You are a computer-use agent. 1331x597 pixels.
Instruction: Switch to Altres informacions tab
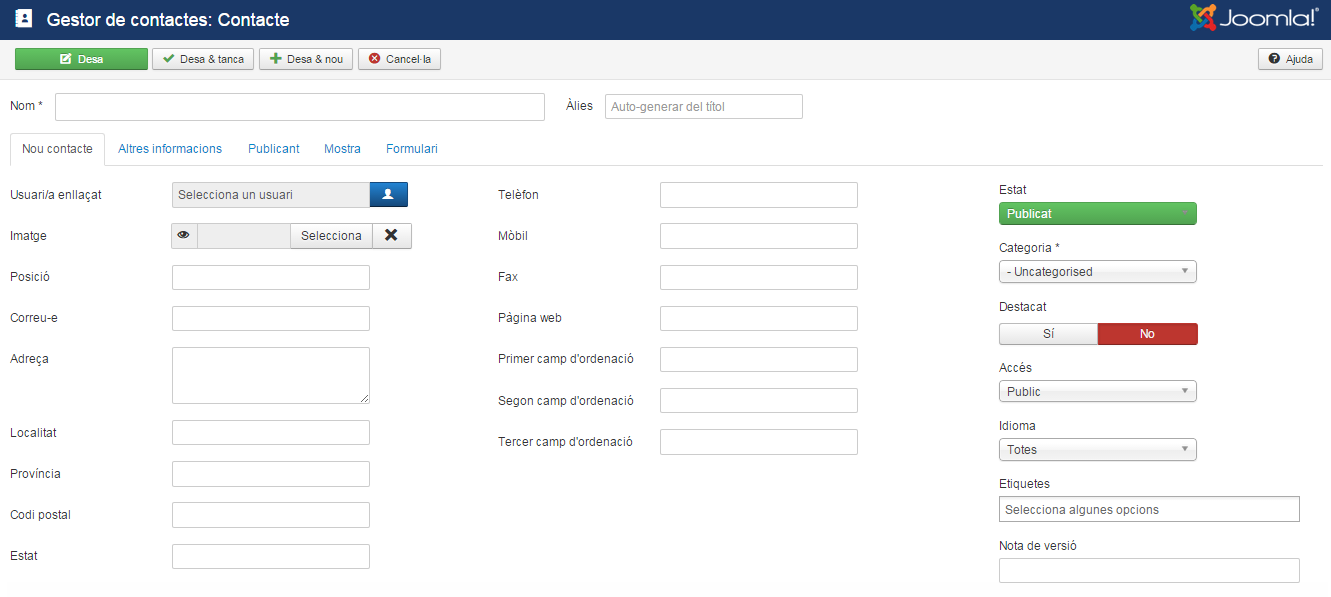pos(170,149)
